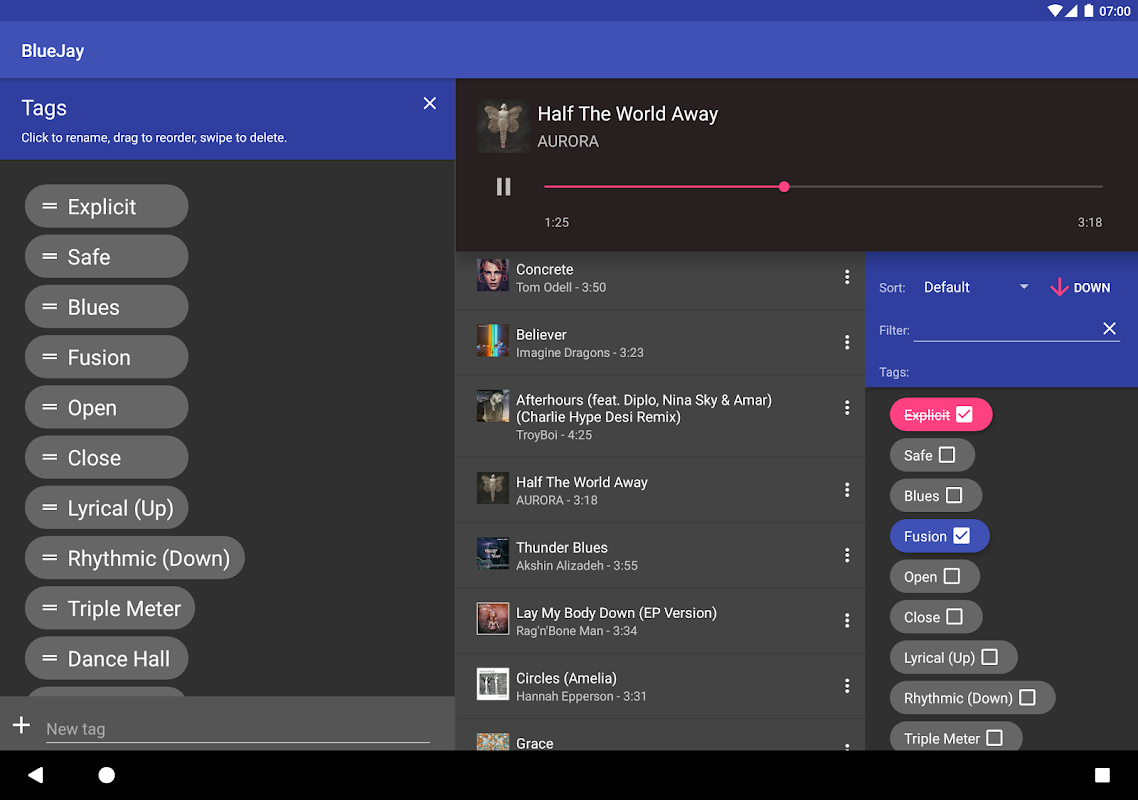The width and height of the screenshot is (1138, 800).
Task: Clear the filter text field
Action: coord(1109,329)
